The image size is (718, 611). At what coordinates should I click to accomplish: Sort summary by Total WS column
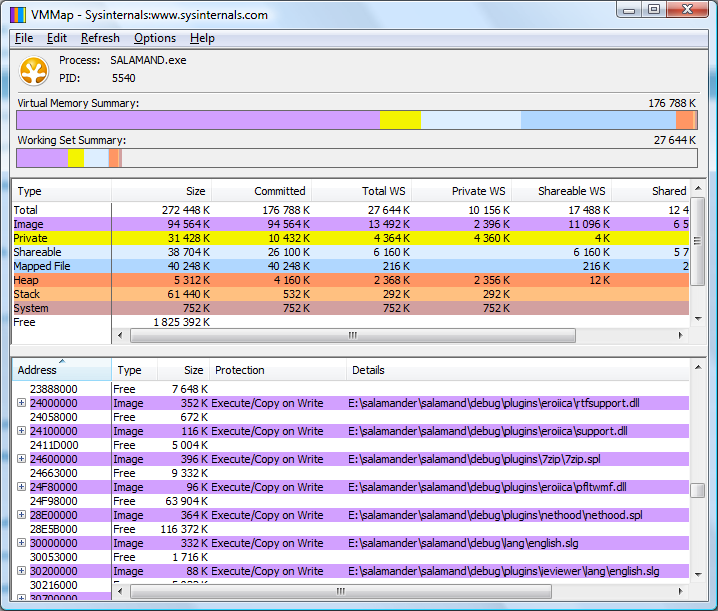362,191
